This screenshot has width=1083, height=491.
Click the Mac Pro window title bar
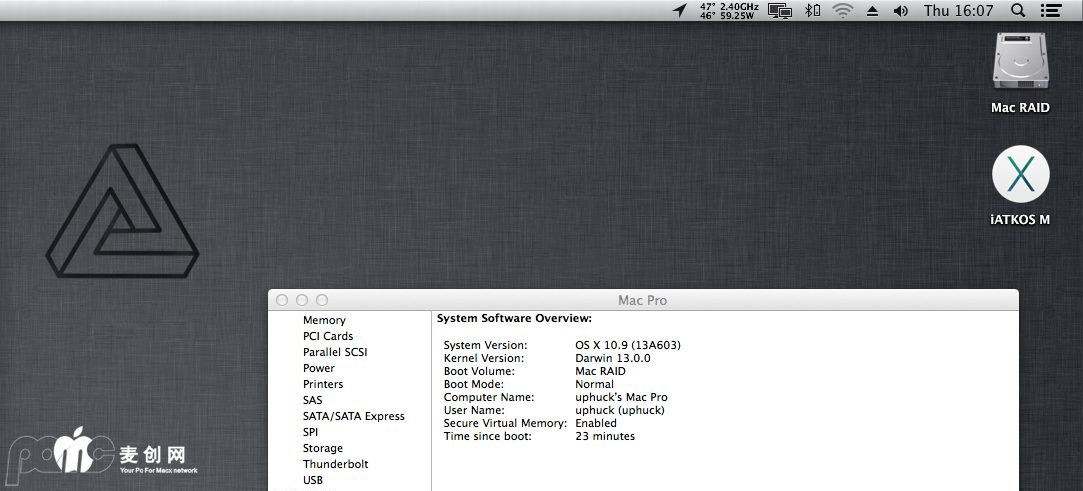[642, 300]
